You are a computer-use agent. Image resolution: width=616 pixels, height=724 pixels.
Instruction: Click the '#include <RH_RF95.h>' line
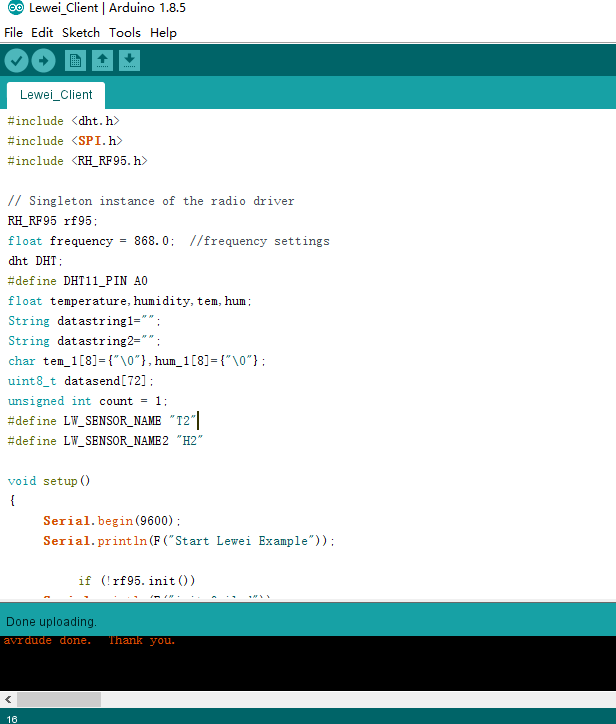(x=78, y=161)
